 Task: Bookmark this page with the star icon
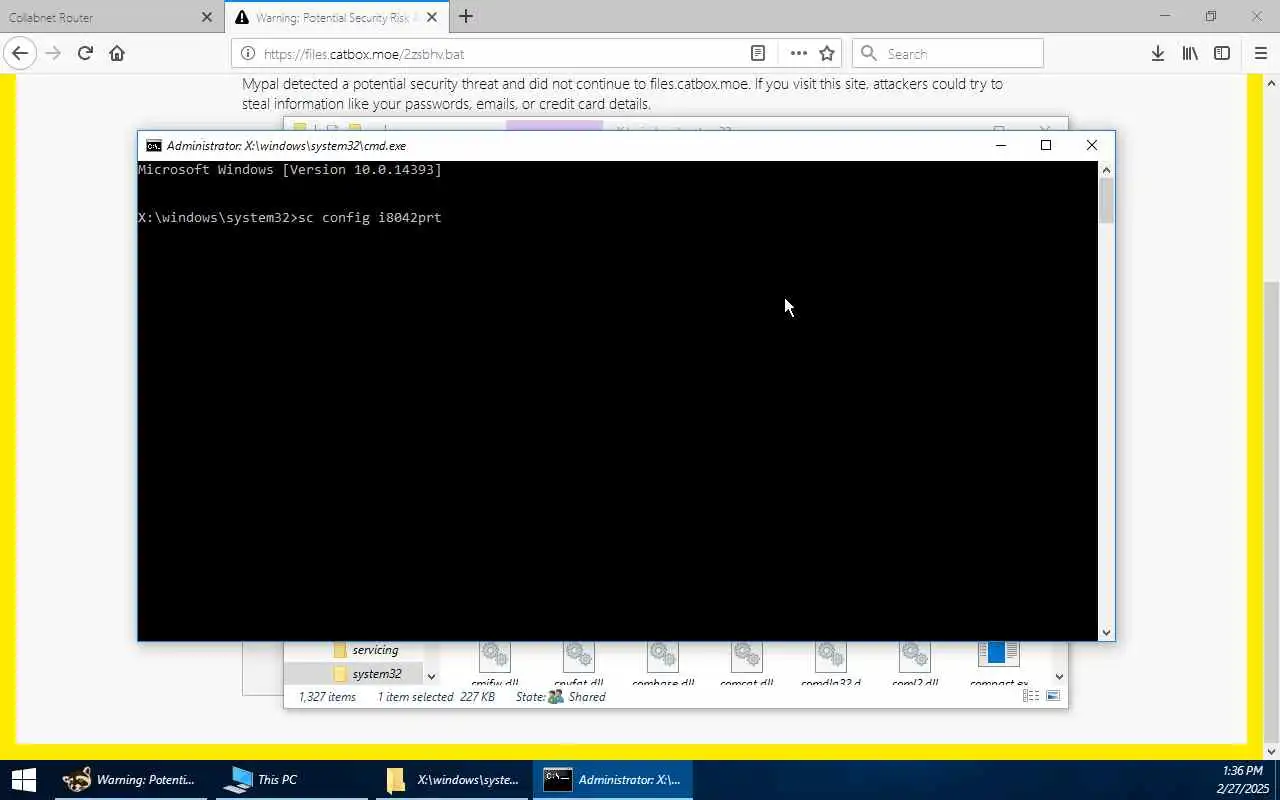(x=827, y=53)
